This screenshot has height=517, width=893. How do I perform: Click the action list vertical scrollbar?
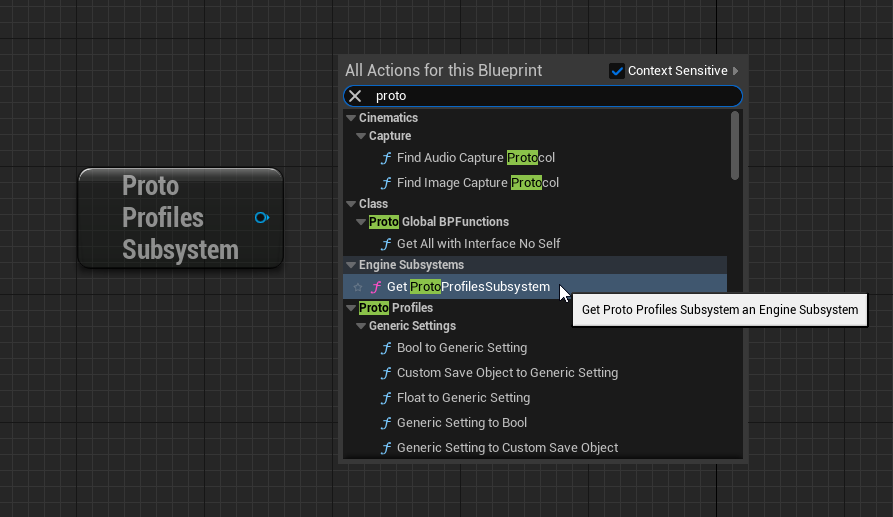tap(735, 146)
